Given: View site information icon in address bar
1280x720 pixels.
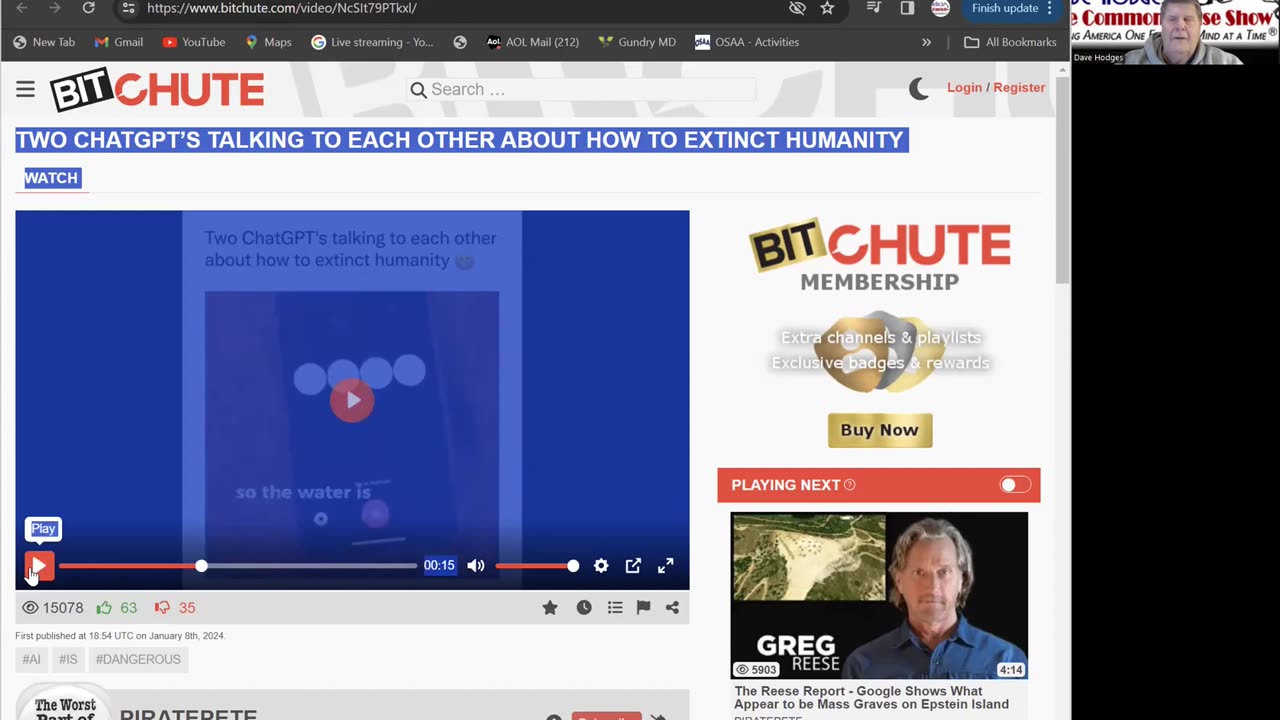Looking at the screenshot, I should [x=128, y=8].
